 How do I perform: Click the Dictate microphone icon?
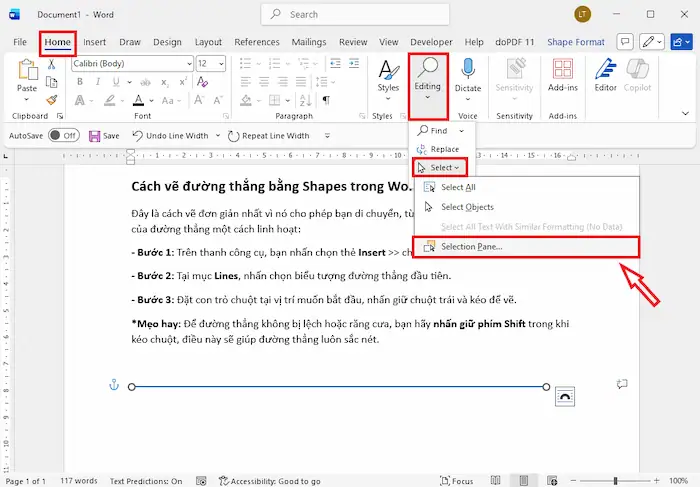tap(467, 74)
